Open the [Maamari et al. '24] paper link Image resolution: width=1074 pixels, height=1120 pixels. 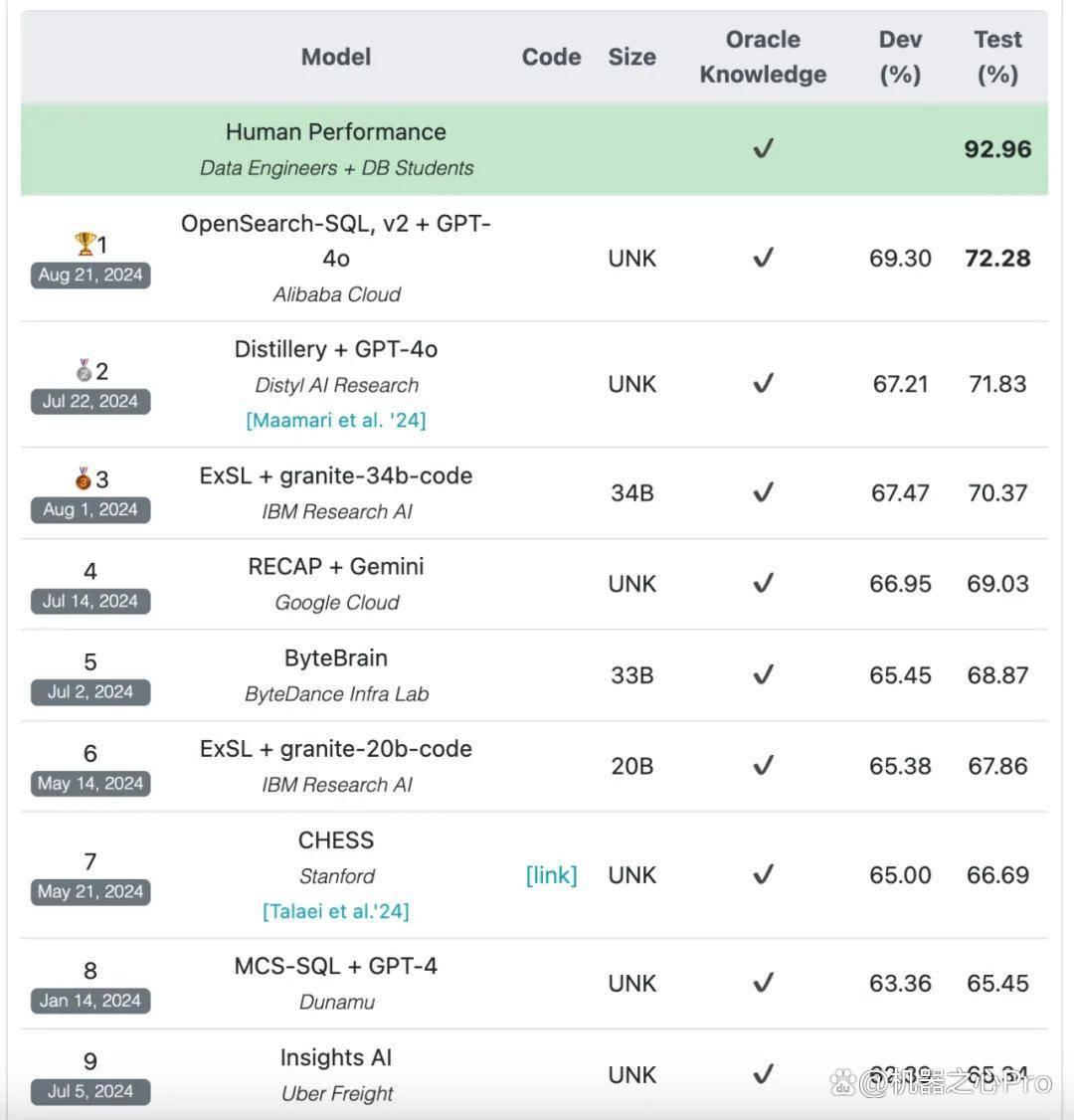[x=336, y=420]
